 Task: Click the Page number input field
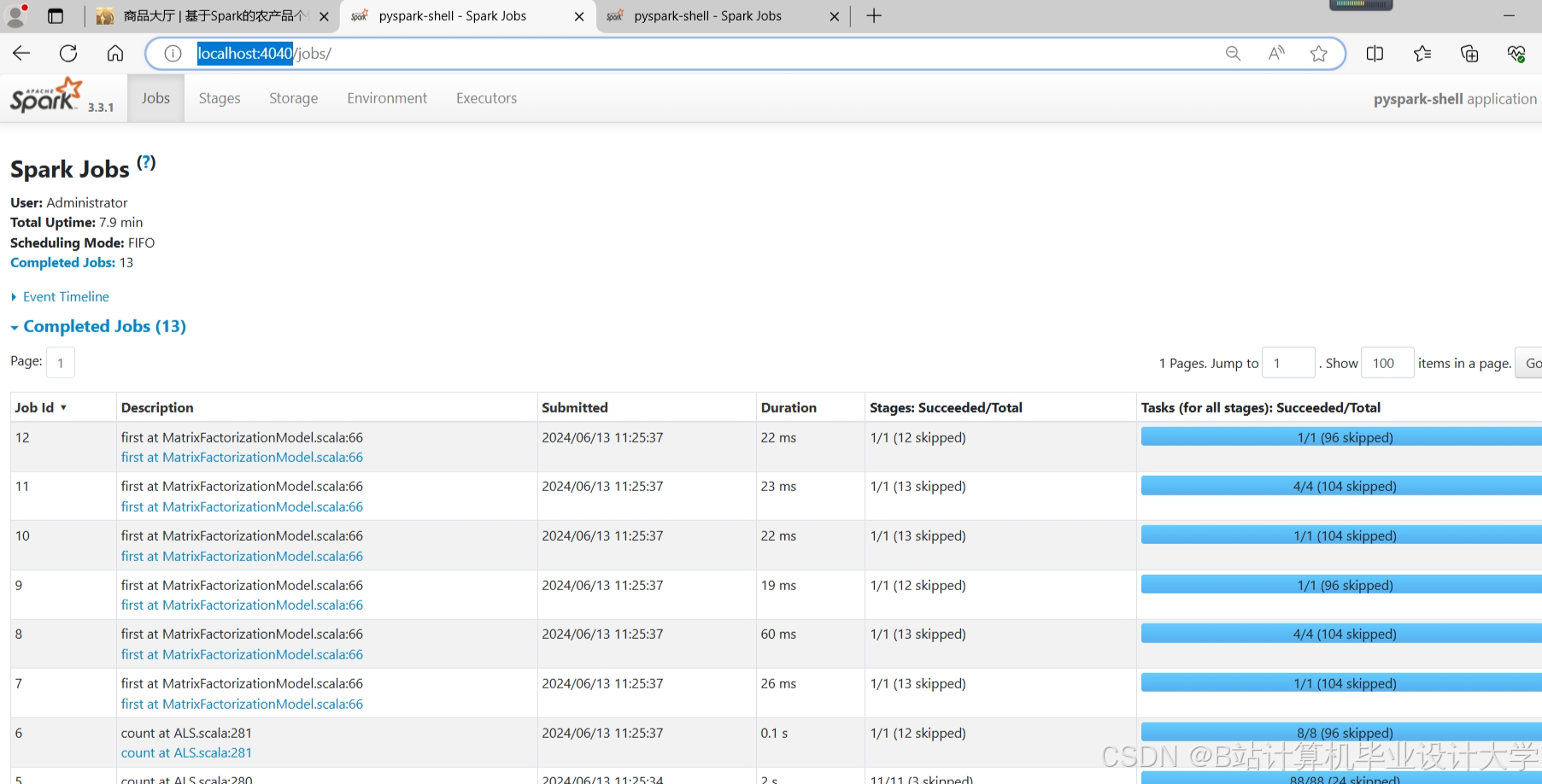[x=61, y=362]
